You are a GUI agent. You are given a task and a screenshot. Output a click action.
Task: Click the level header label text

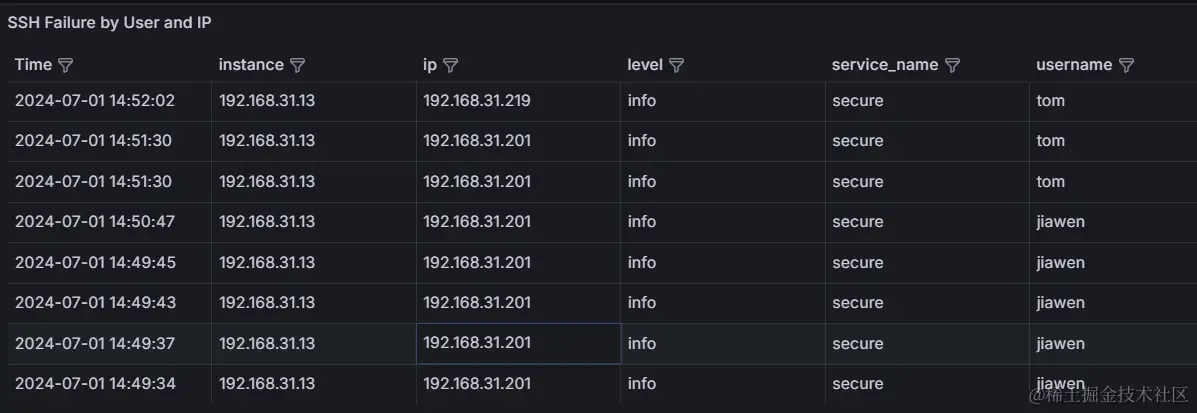[645, 65]
